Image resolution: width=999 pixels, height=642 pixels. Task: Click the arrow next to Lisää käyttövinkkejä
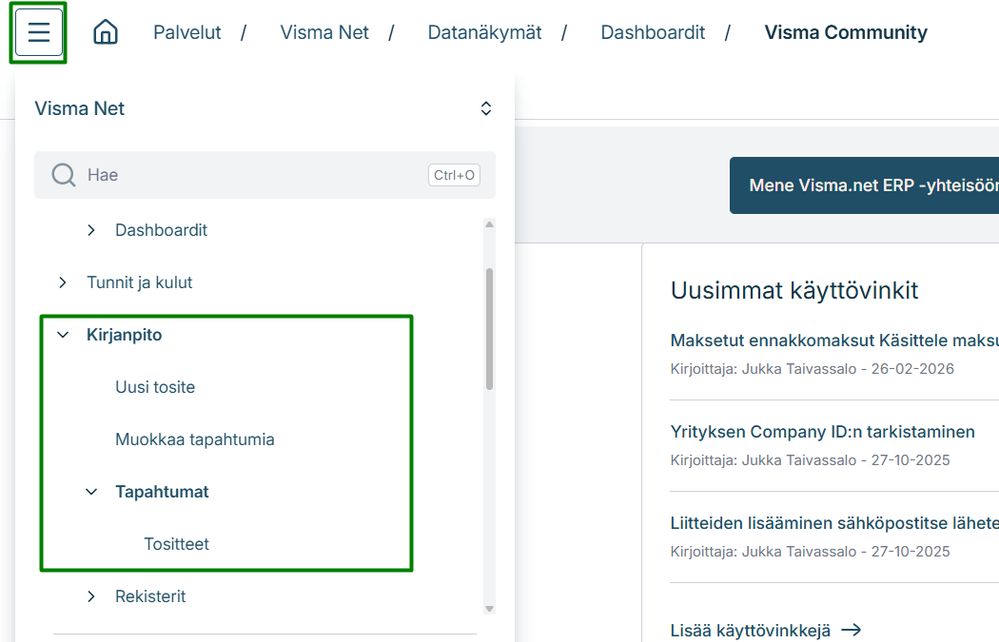click(x=851, y=630)
